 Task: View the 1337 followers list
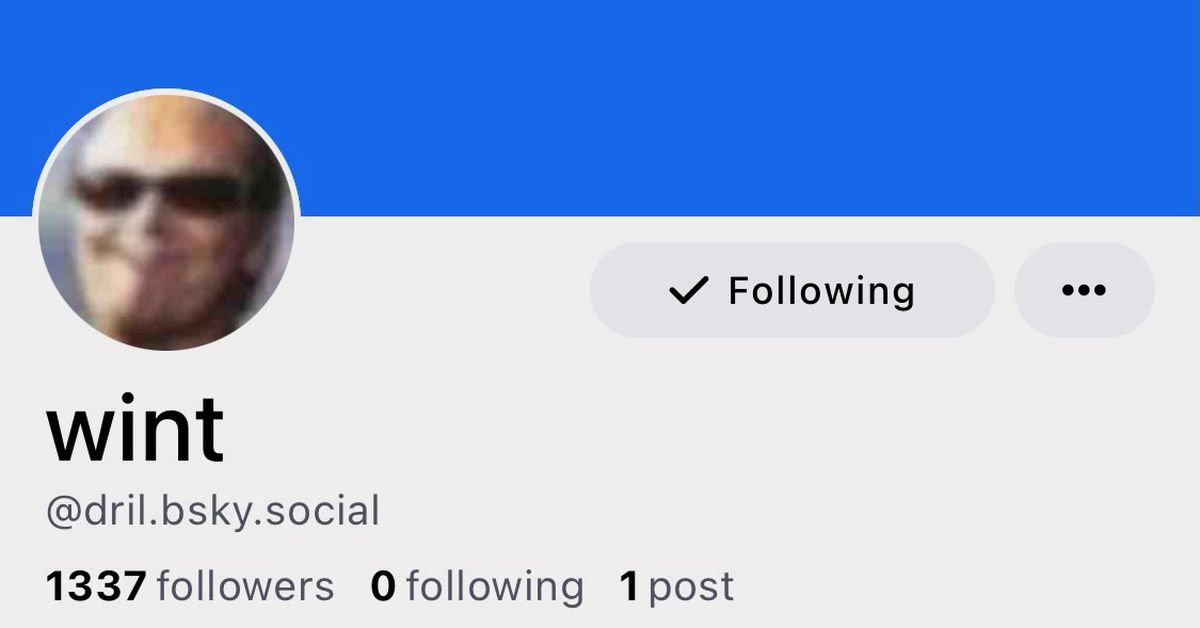pos(190,586)
